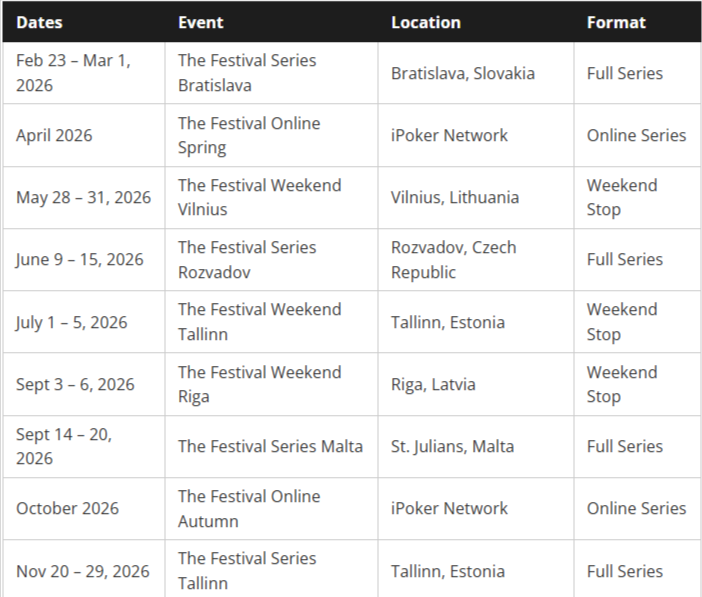
Task: Click the Feb 23 – Mar 1, 2026 date
Action: click(73, 73)
